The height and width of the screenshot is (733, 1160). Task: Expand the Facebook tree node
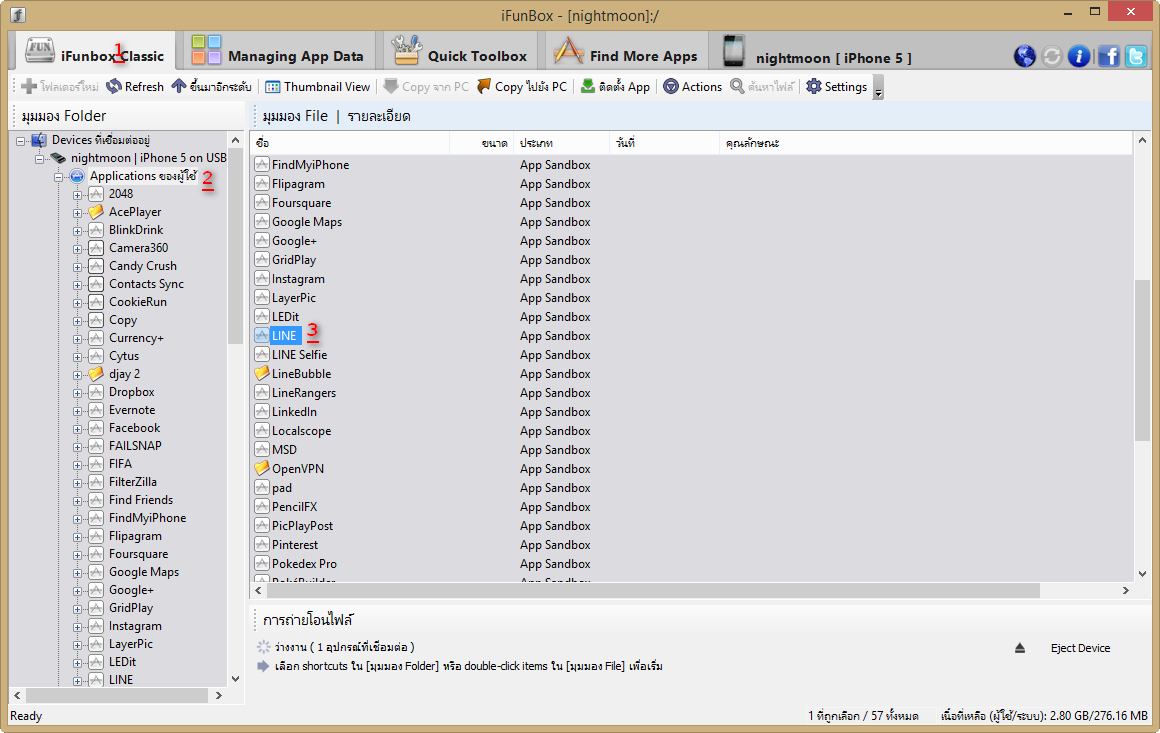coord(77,429)
